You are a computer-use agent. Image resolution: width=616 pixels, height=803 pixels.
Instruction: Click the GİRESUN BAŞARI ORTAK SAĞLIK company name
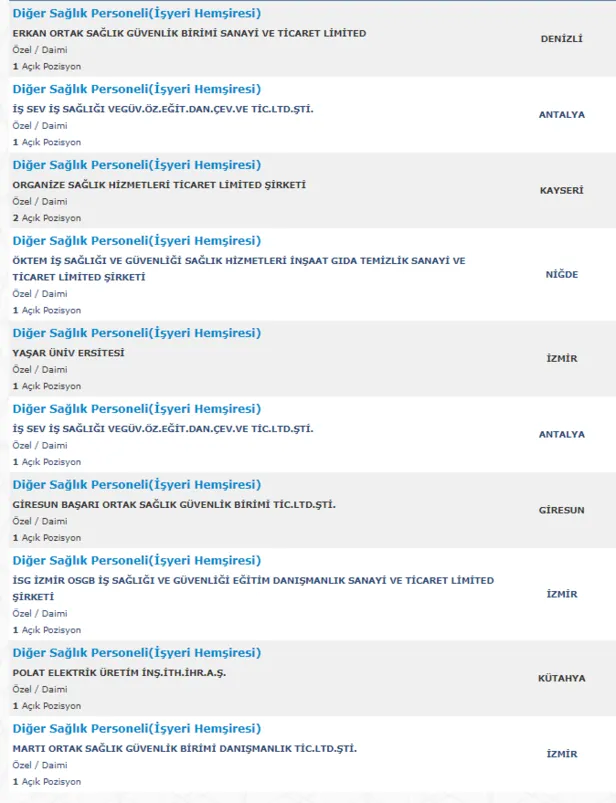[x=174, y=505]
